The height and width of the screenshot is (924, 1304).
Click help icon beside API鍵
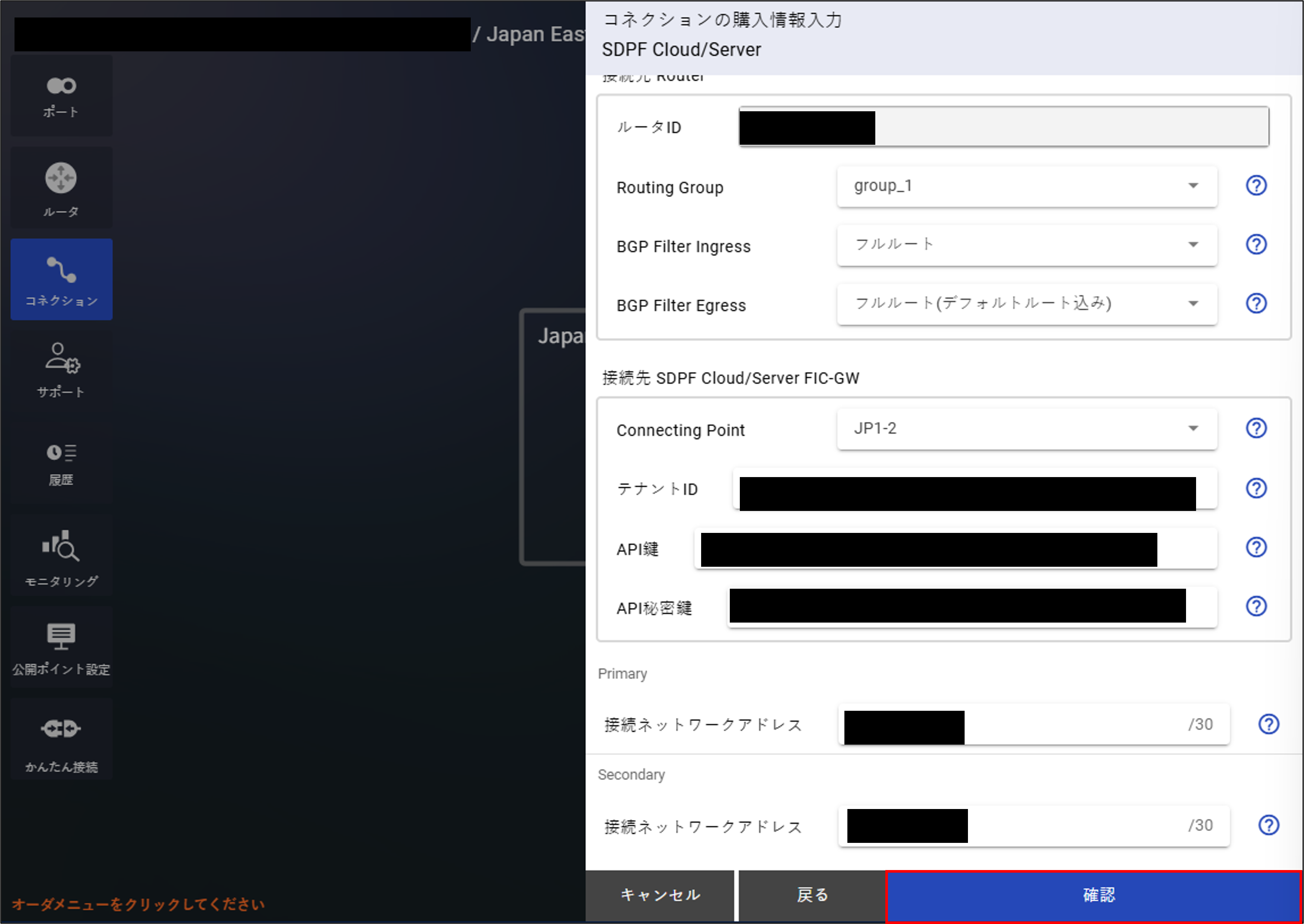point(1256,547)
